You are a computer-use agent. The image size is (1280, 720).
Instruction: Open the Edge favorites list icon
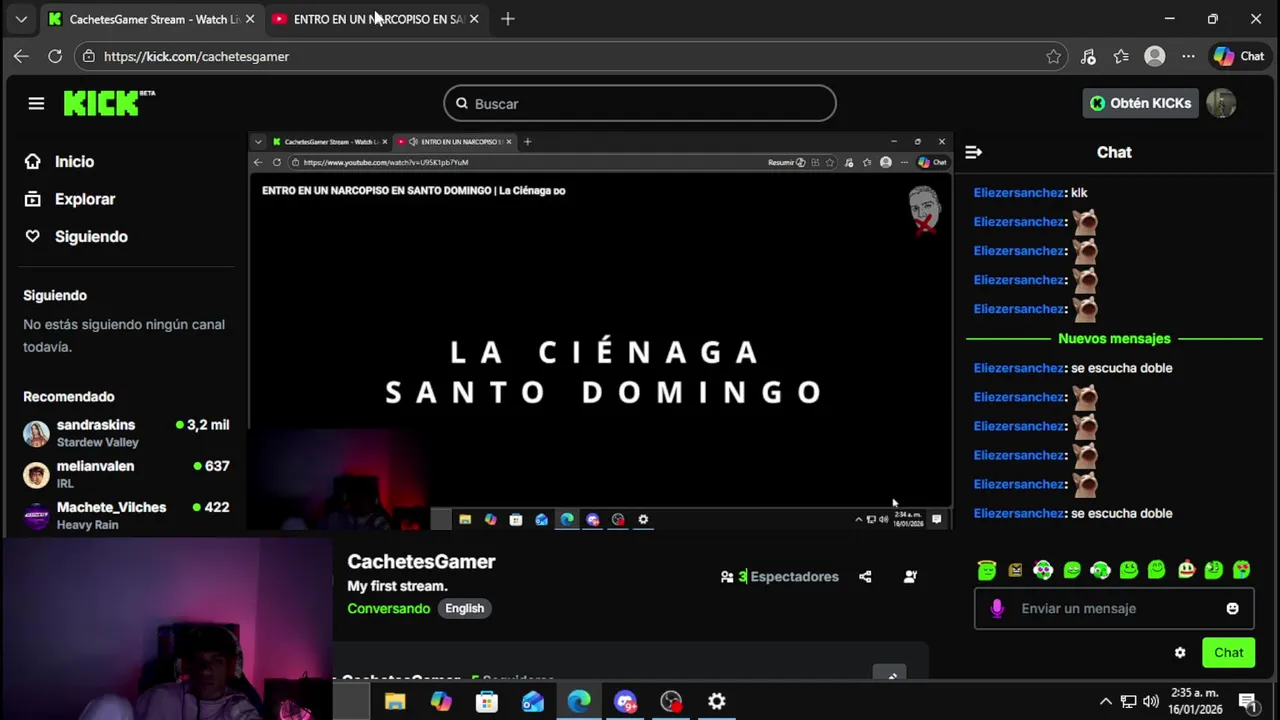pos(1121,56)
